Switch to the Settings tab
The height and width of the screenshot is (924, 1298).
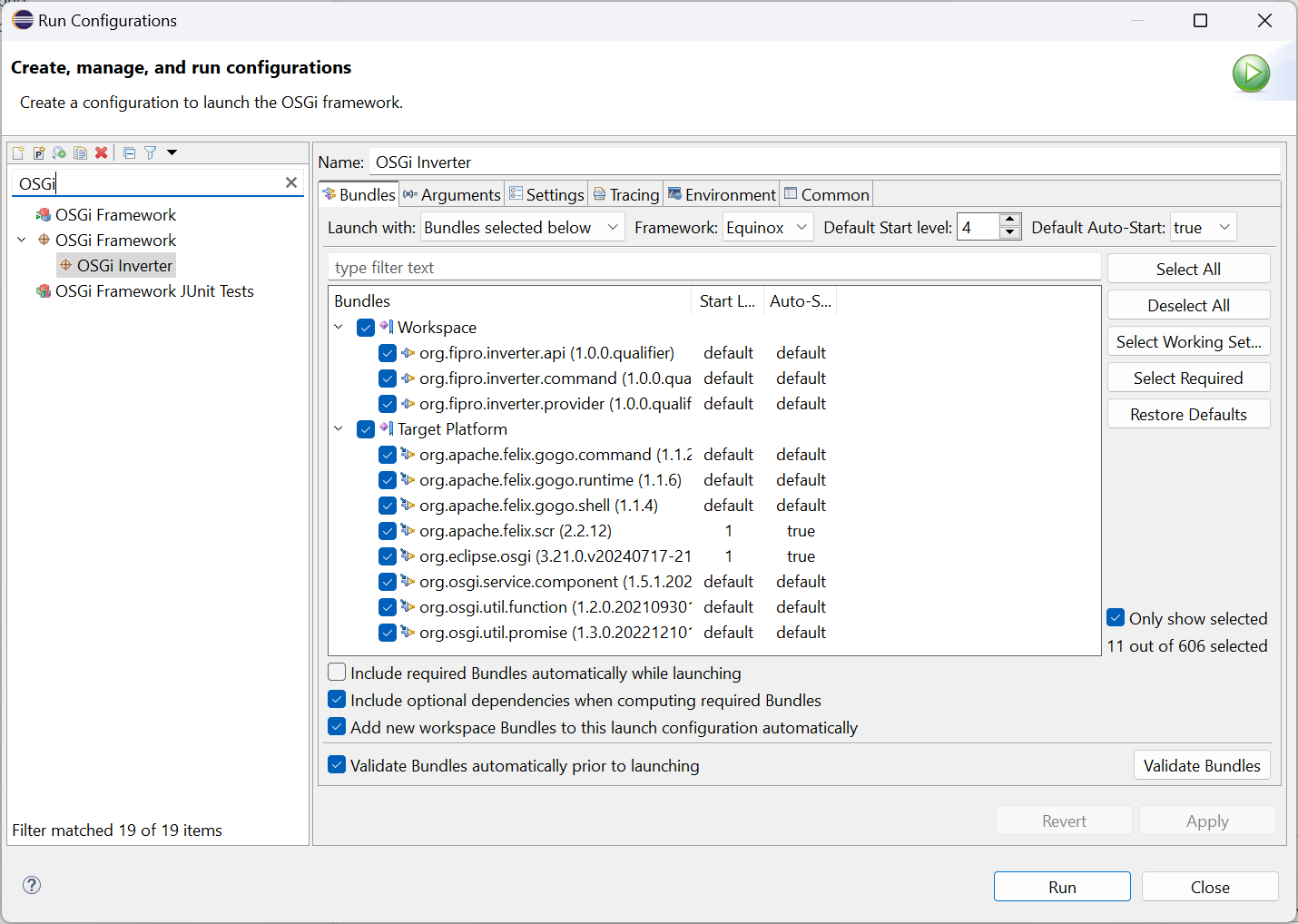pyautogui.click(x=546, y=194)
